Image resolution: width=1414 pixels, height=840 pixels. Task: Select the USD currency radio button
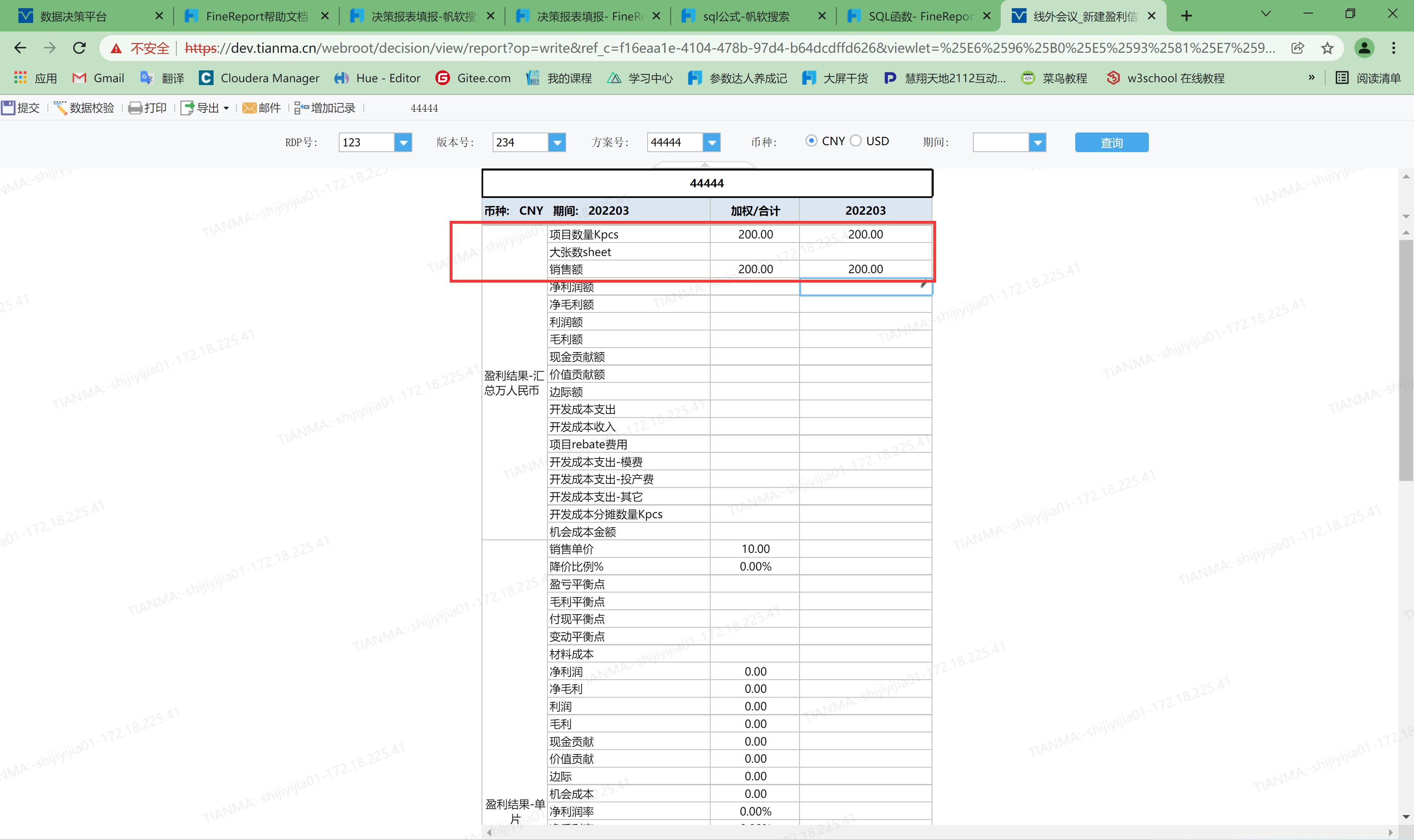click(x=856, y=141)
